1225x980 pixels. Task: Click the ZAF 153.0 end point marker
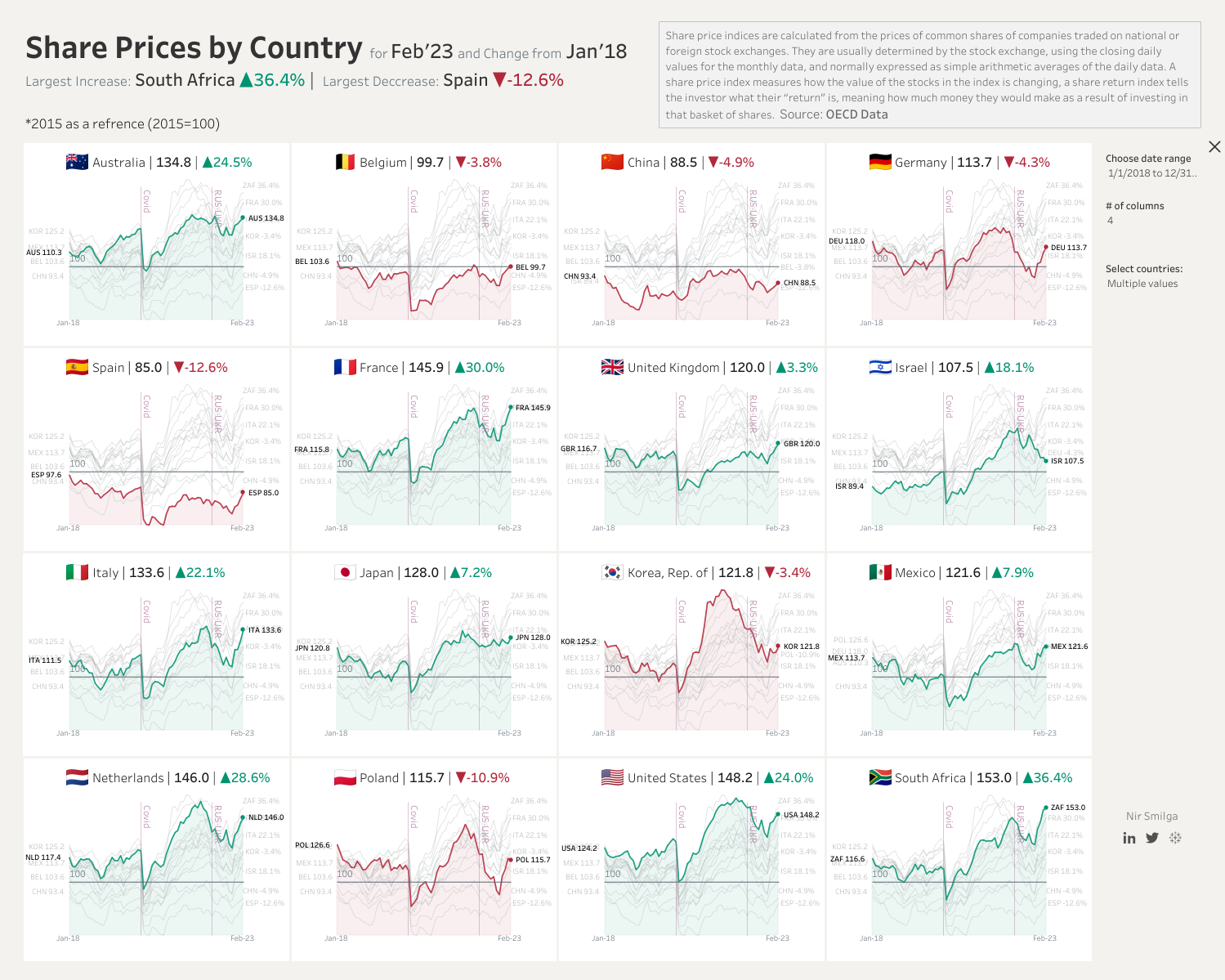[1046, 808]
